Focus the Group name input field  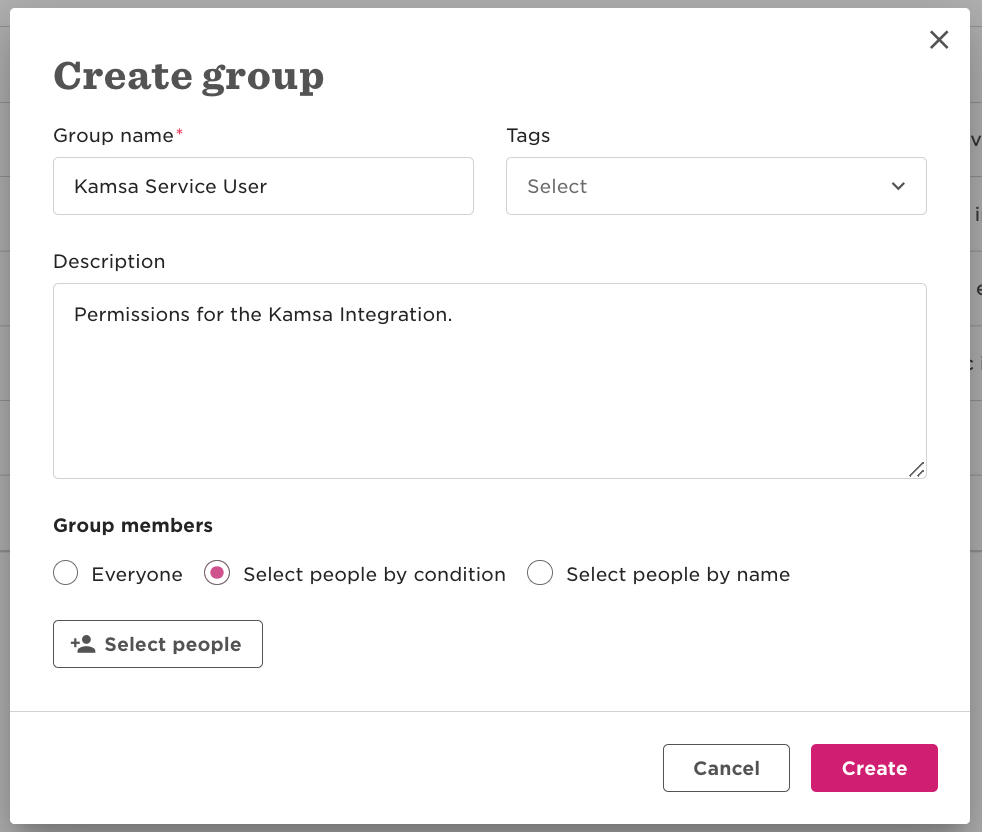[x=263, y=186]
